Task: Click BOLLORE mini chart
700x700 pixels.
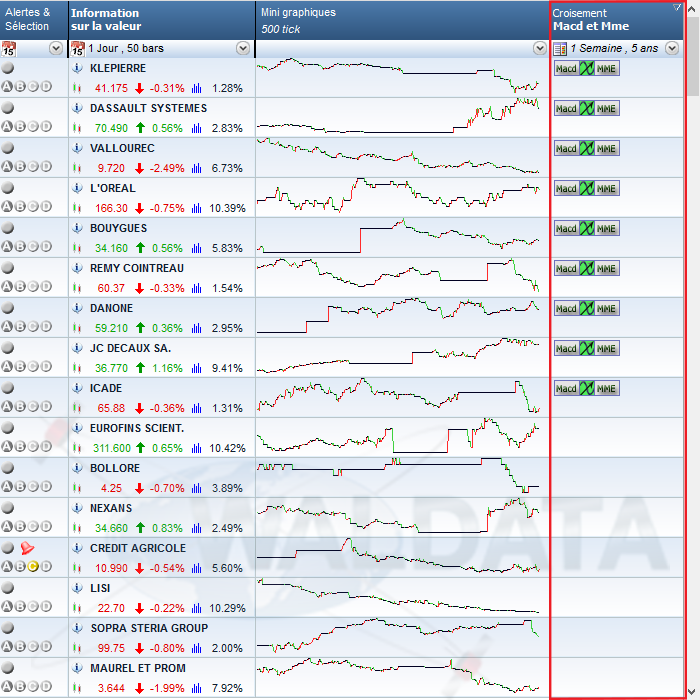Action: (398, 475)
